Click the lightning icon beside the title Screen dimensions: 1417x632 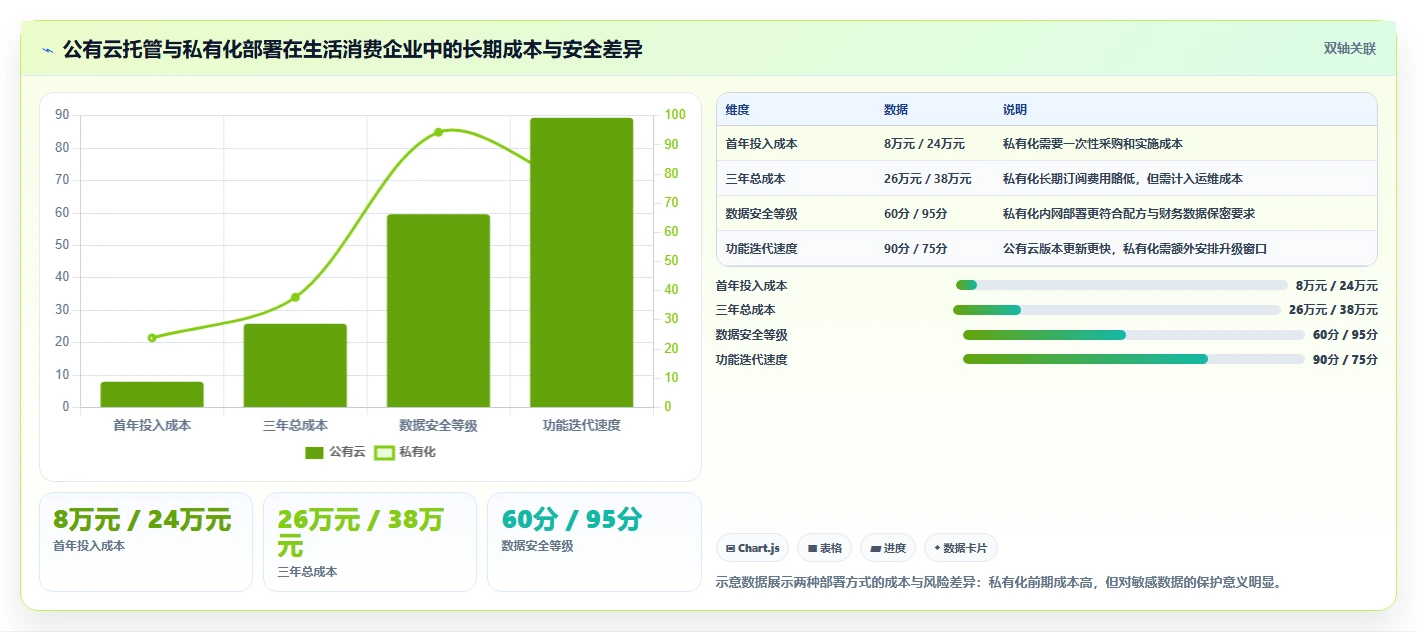(47, 49)
